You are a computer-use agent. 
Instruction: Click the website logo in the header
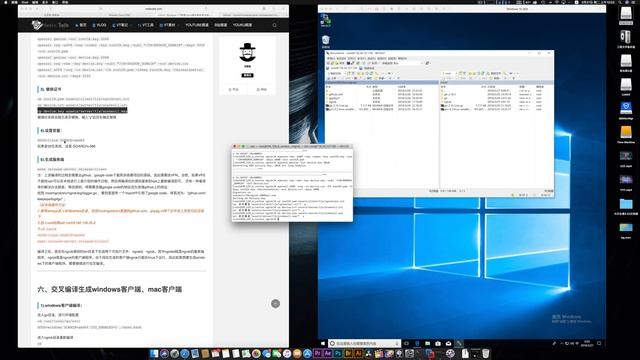click(51, 25)
